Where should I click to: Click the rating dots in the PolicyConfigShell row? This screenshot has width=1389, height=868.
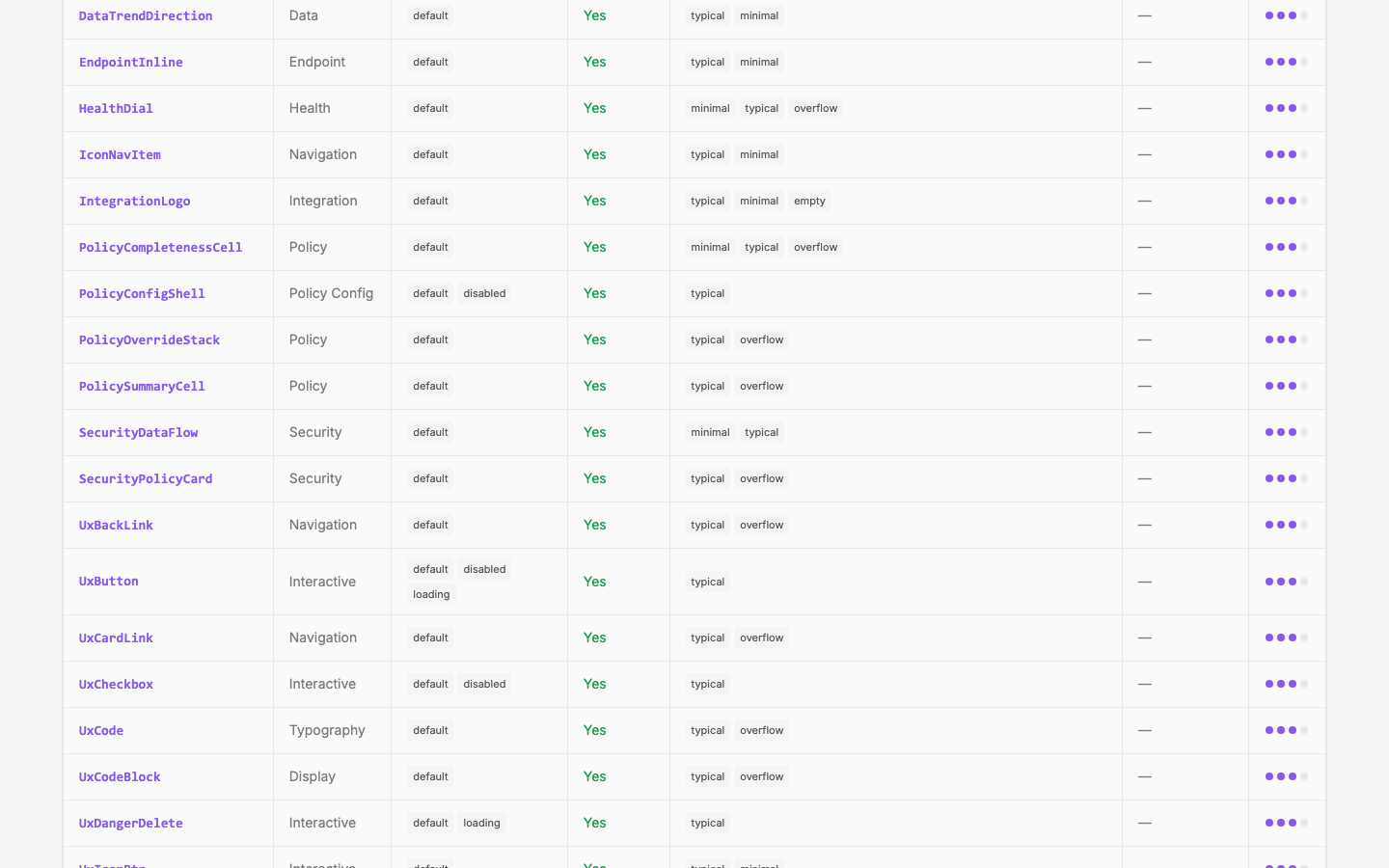(1287, 293)
